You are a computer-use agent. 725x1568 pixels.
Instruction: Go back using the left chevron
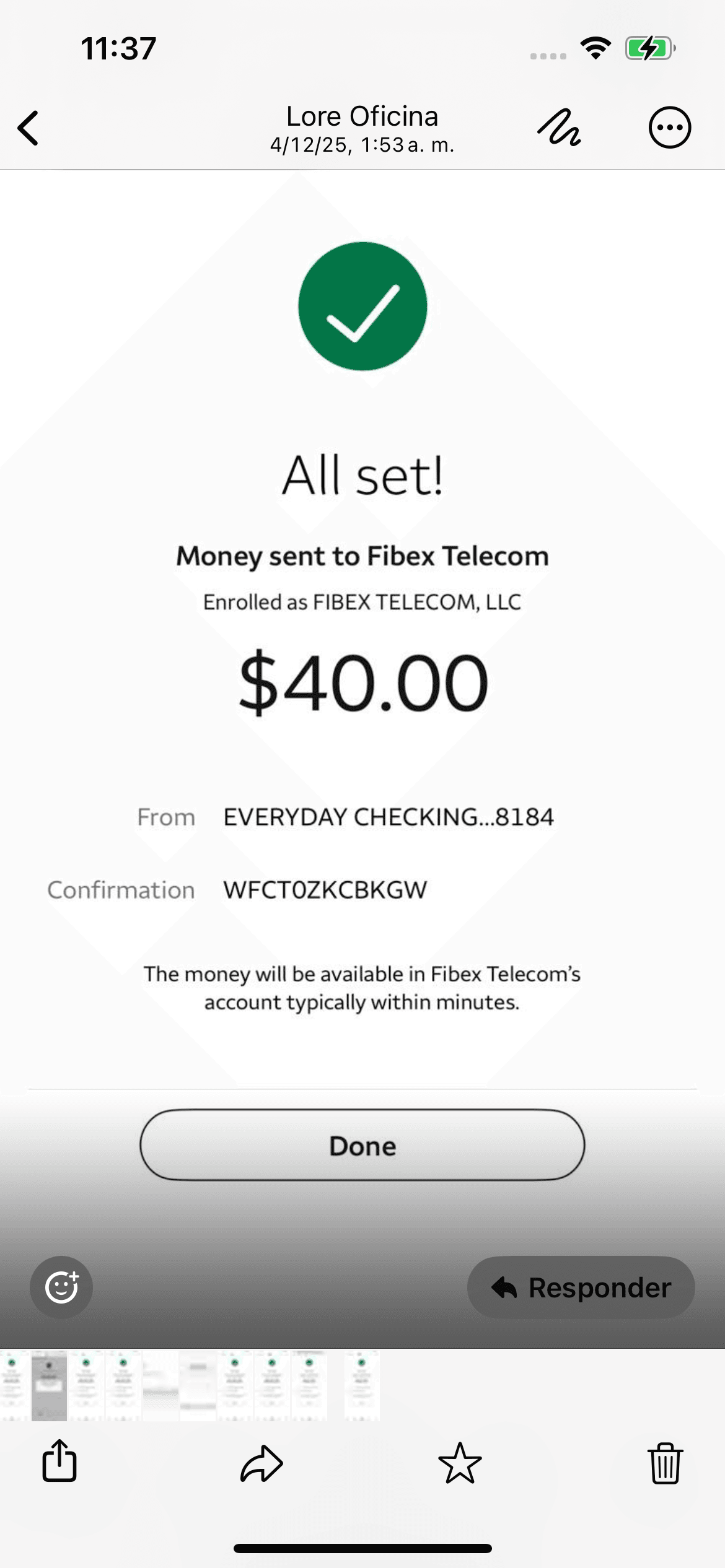[x=29, y=128]
